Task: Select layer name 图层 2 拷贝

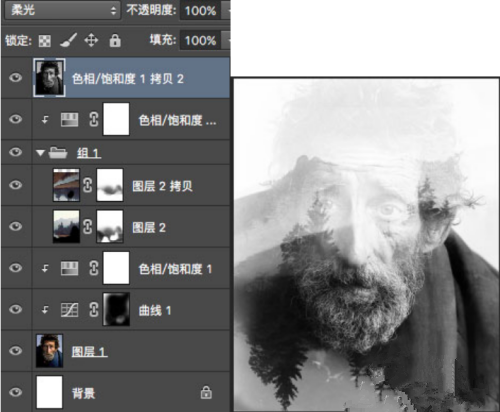Action: click(x=162, y=186)
